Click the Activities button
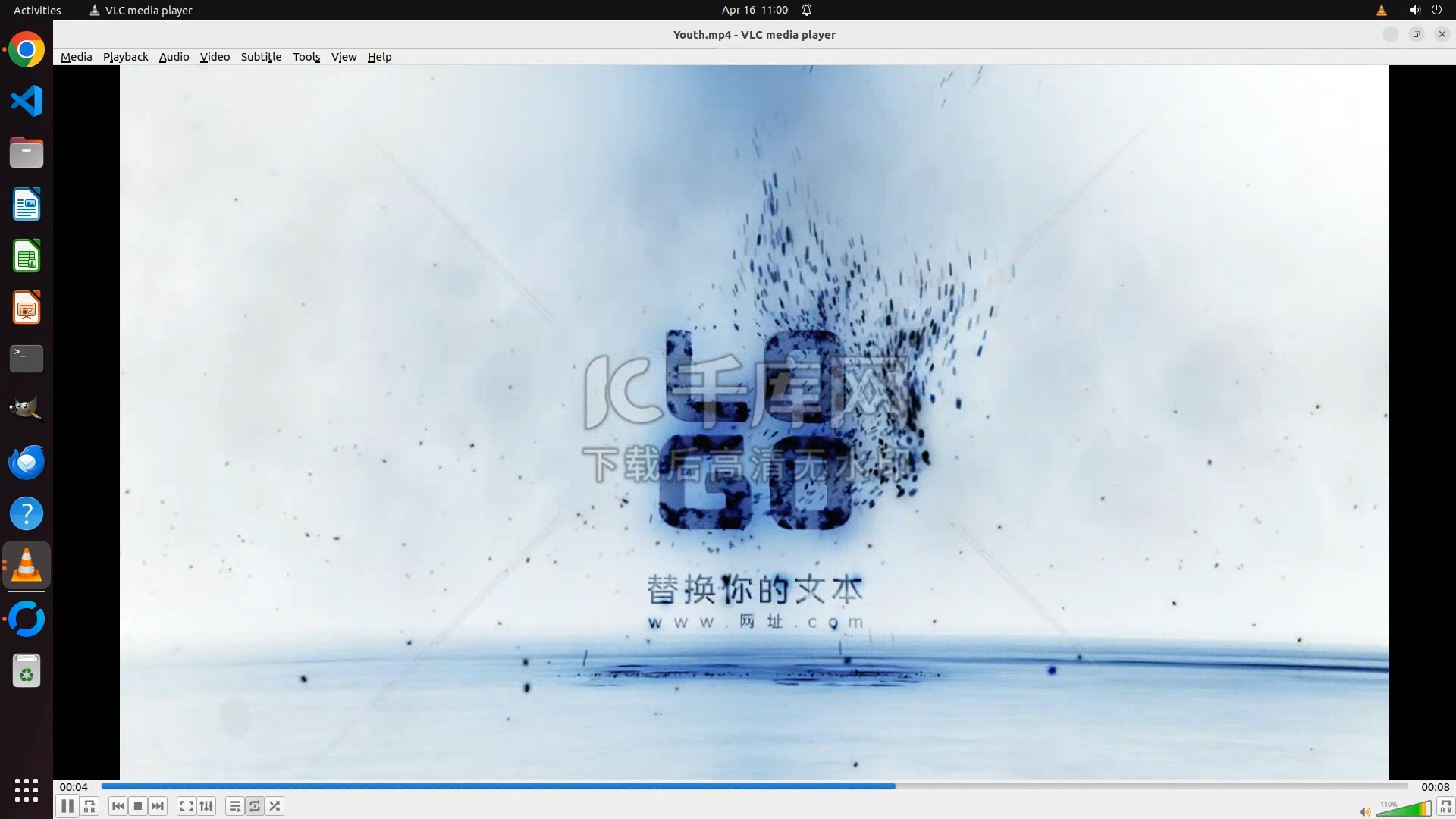This screenshot has height=819, width=1456. click(37, 10)
